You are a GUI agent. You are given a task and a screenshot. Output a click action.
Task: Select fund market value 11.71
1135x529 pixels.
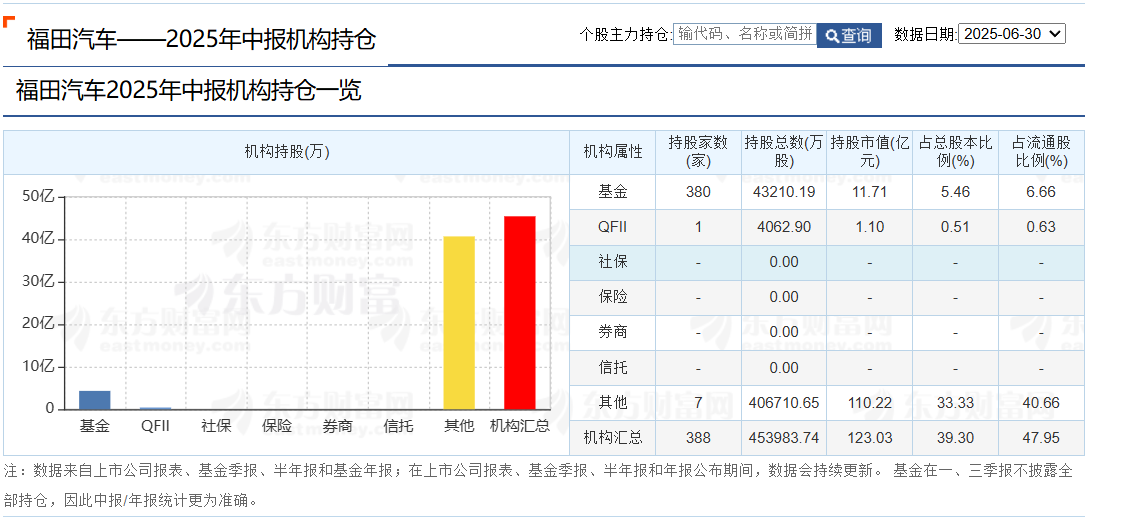(869, 192)
